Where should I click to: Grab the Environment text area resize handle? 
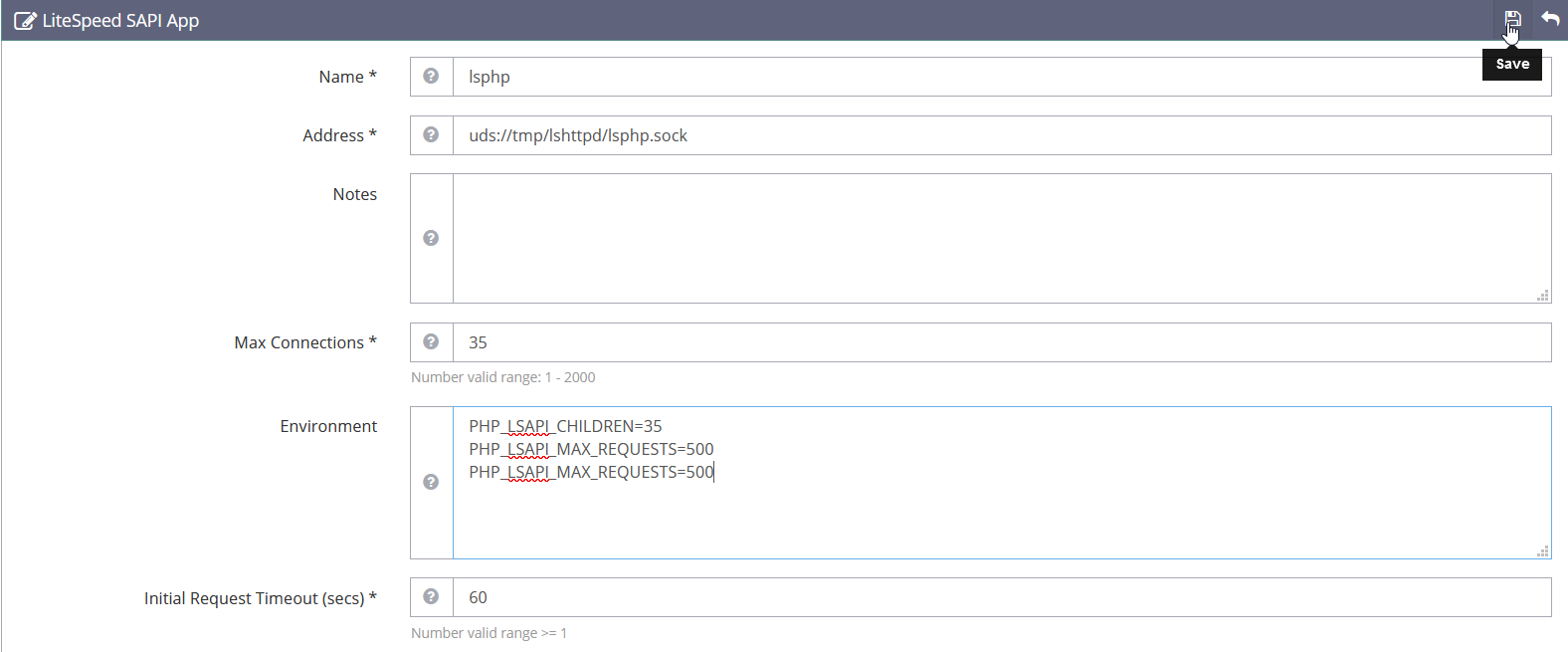tap(1543, 551)
